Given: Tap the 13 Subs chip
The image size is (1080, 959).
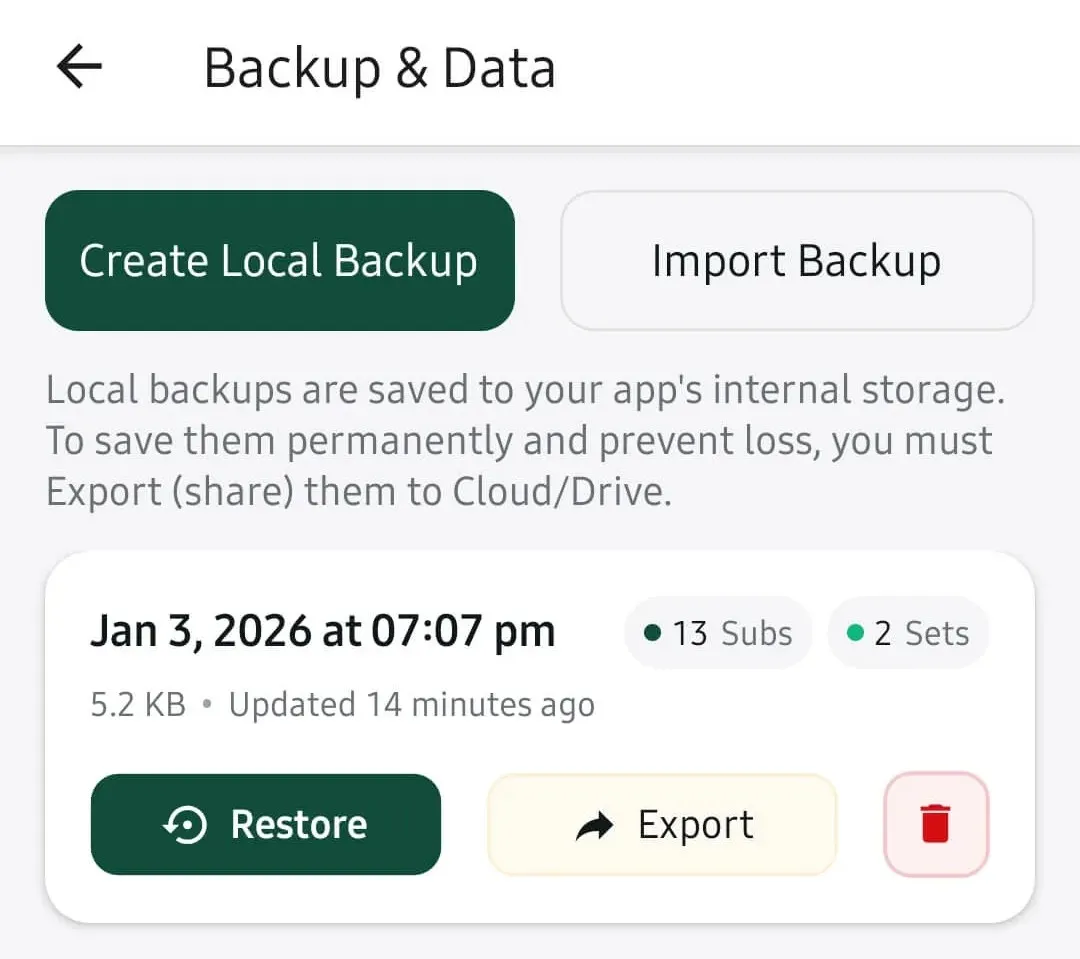Looking at the screenshot, I should coord(719,633).
